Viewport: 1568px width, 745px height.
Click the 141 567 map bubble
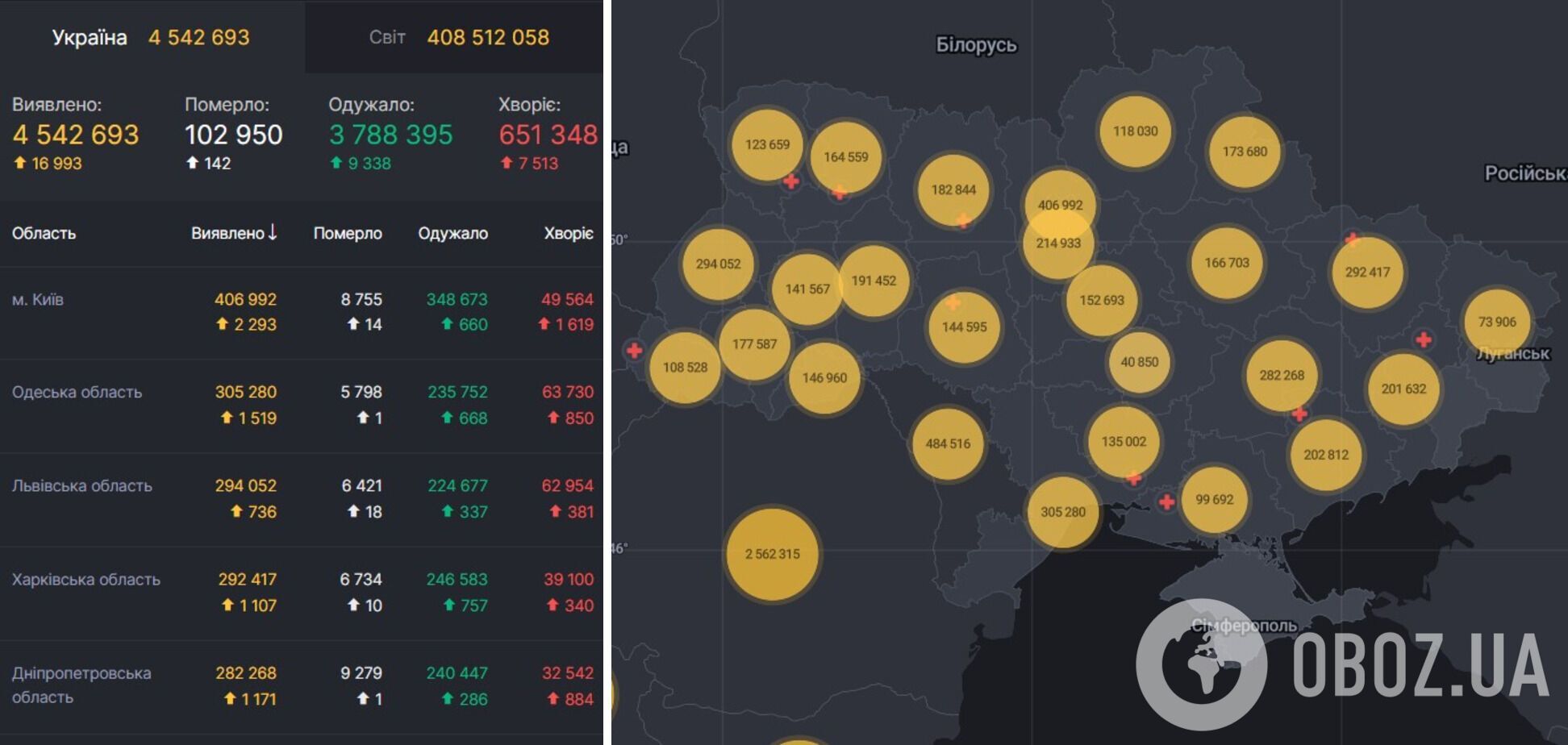(x=807, y=289)
